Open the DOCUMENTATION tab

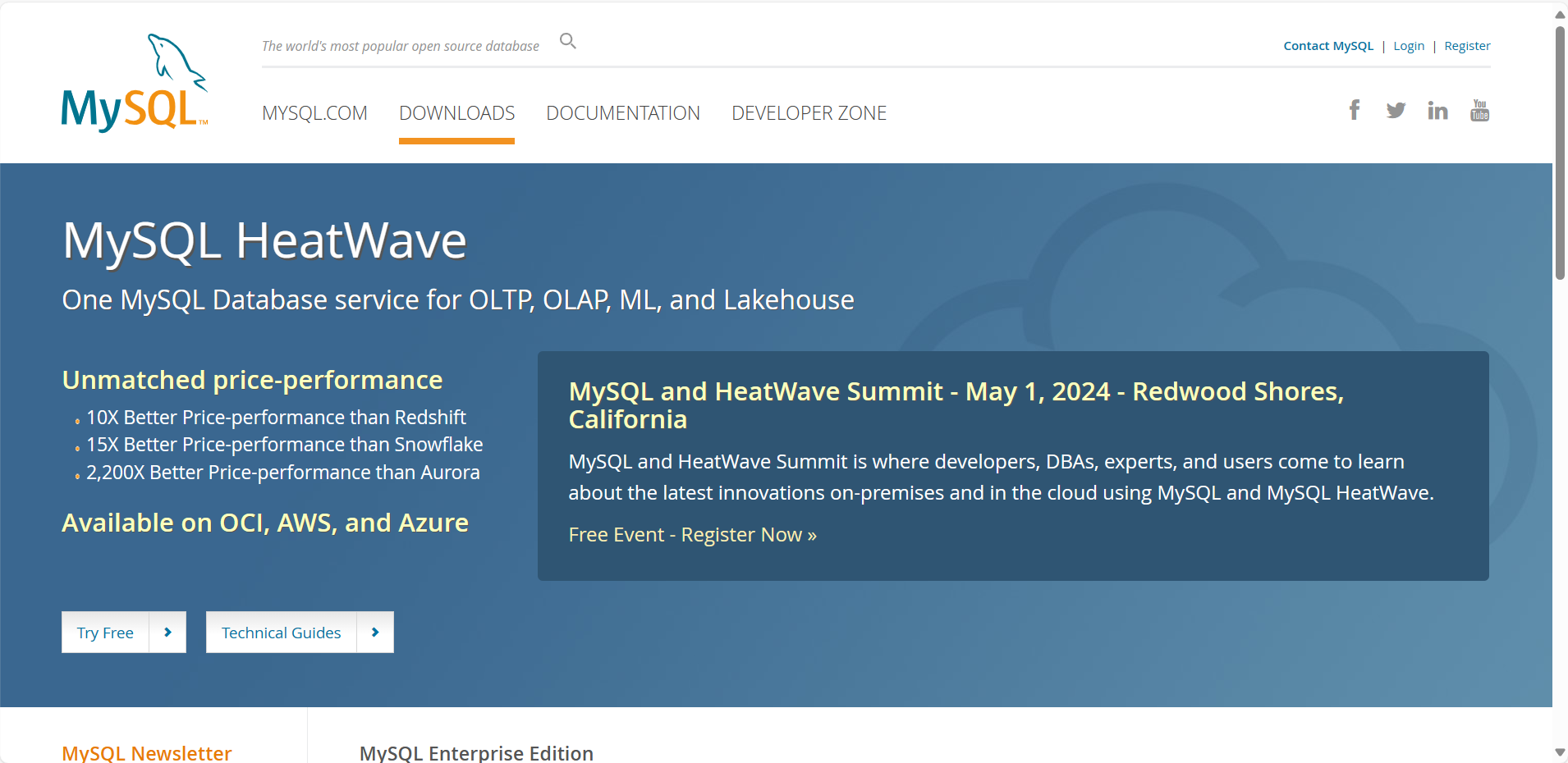pos(623,113)
